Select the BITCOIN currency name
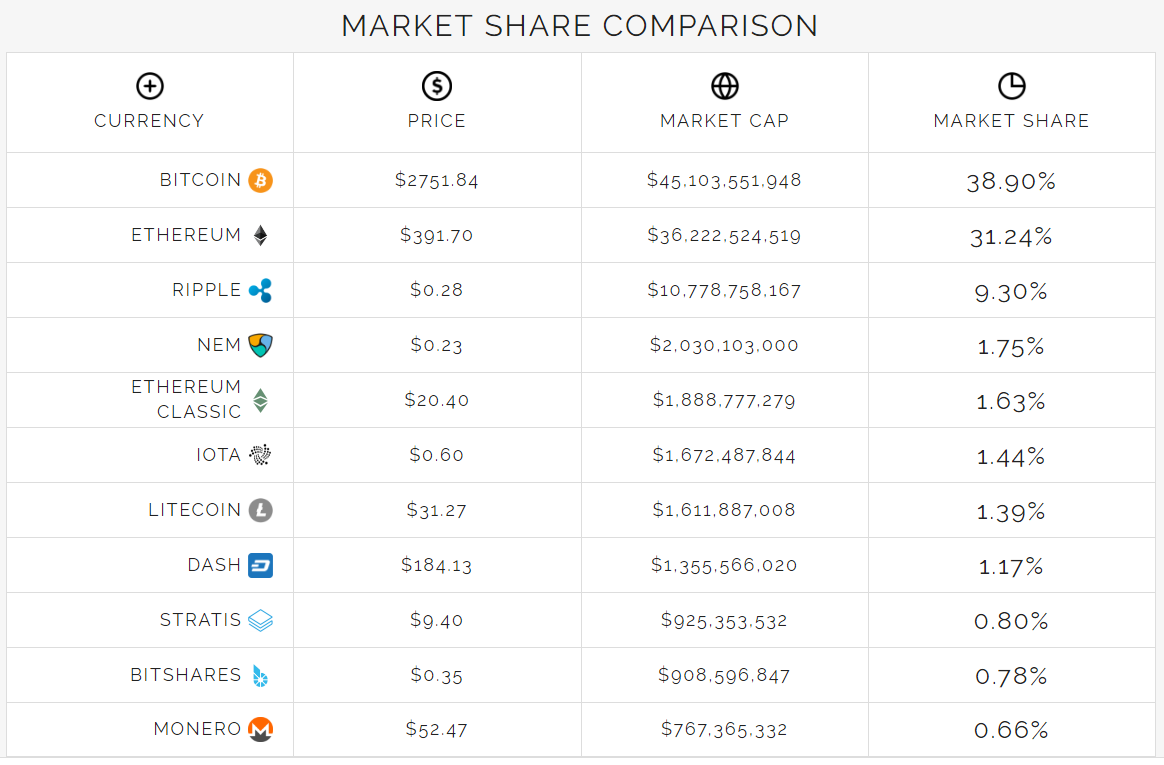 [200, 180]
